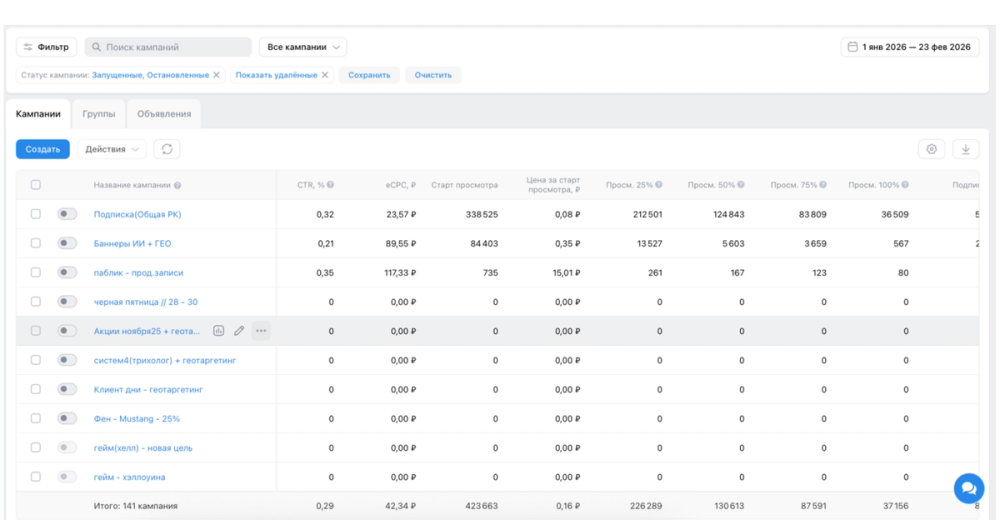
Task: Click help icon next to CTR, % header
Action: point(330,185)
